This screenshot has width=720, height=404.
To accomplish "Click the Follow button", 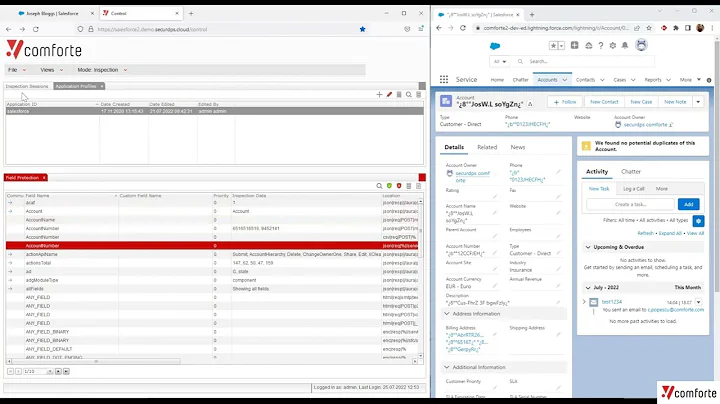I will point(564,102).
